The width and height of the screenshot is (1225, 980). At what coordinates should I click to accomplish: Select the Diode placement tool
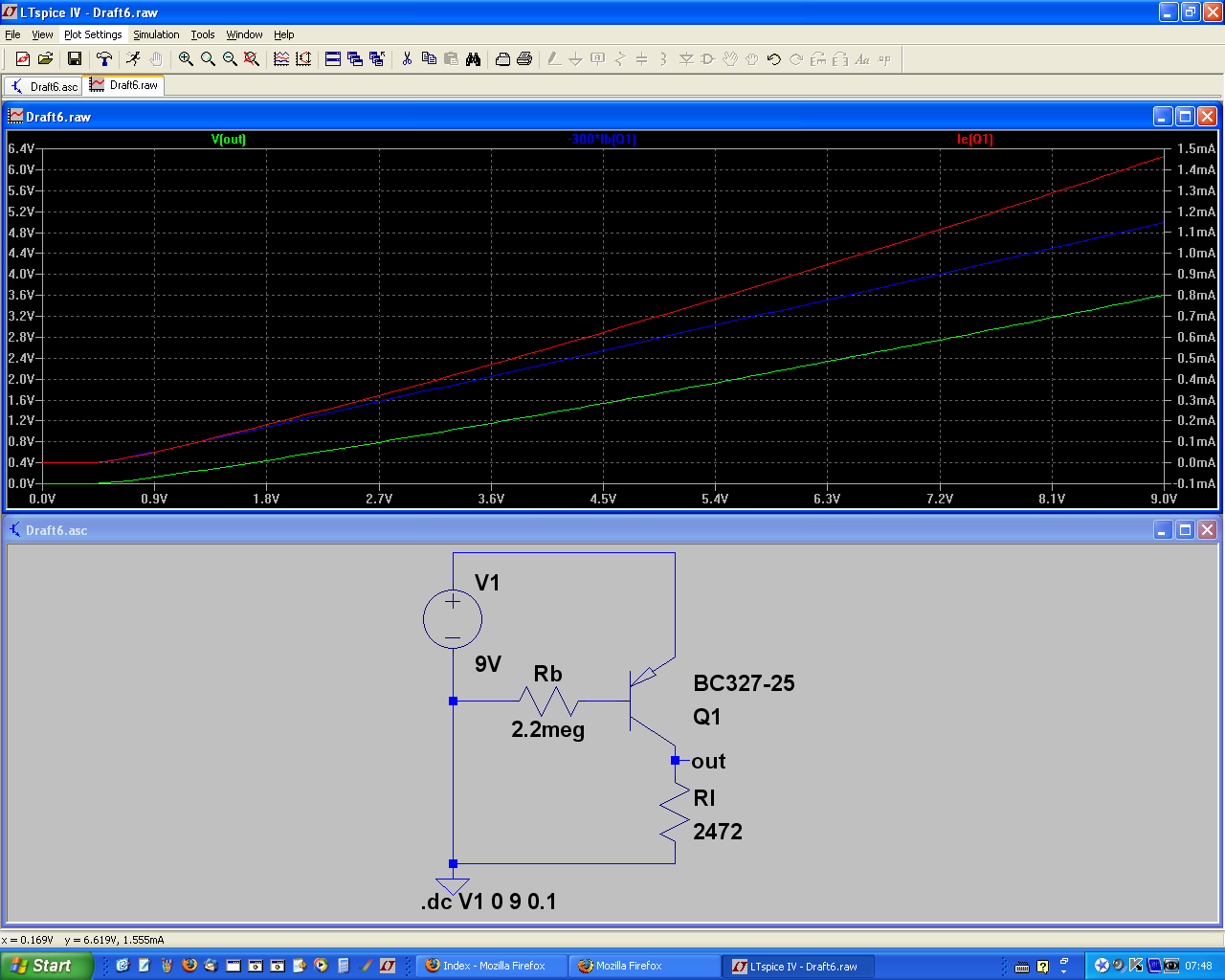coord(688,59)
